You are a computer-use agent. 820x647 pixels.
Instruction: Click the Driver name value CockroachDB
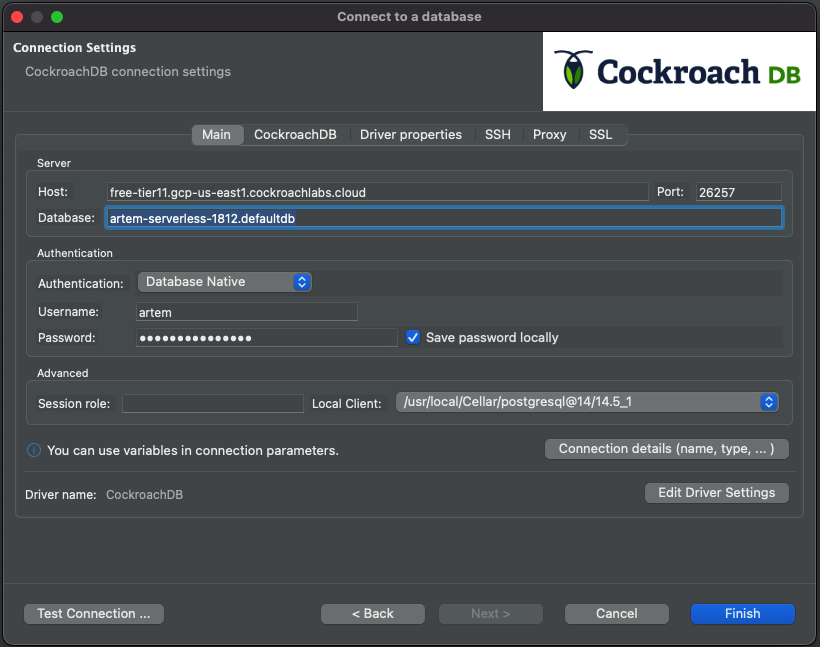(145, 495)
